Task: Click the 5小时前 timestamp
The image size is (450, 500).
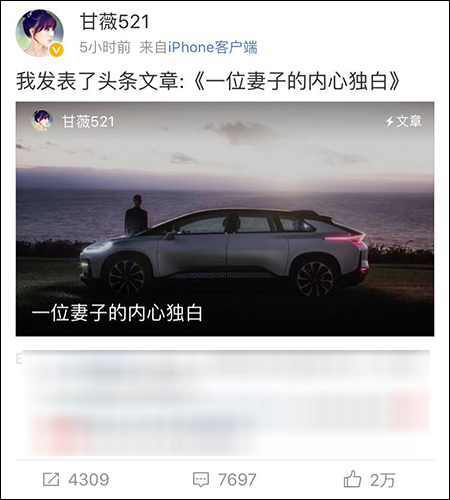Action: [x=105, y=47]
